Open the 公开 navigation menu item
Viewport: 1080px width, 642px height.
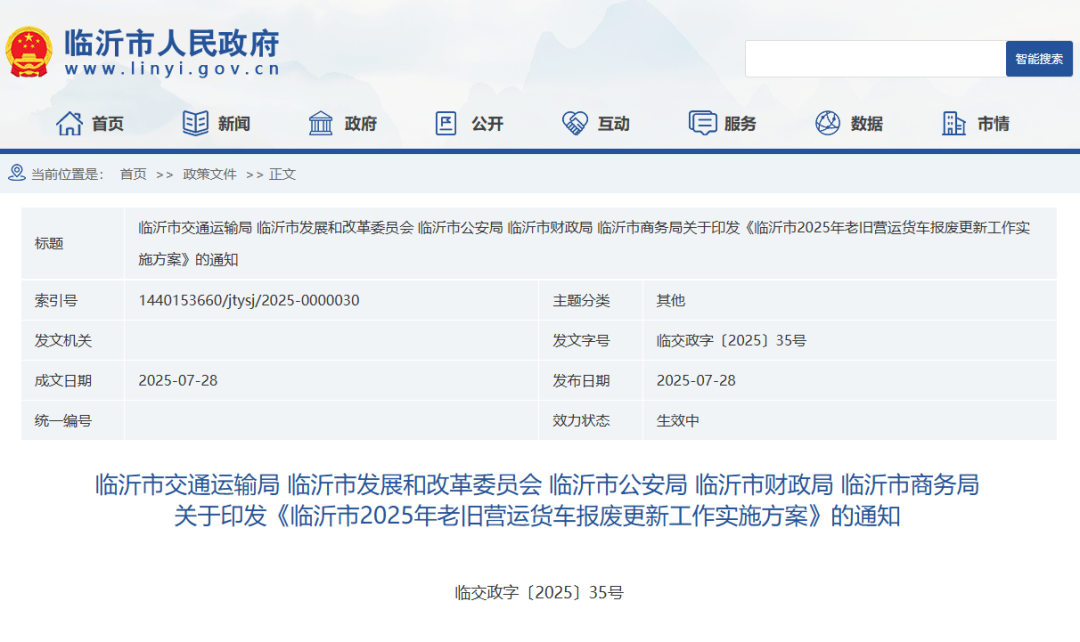(x=488, y=124)
